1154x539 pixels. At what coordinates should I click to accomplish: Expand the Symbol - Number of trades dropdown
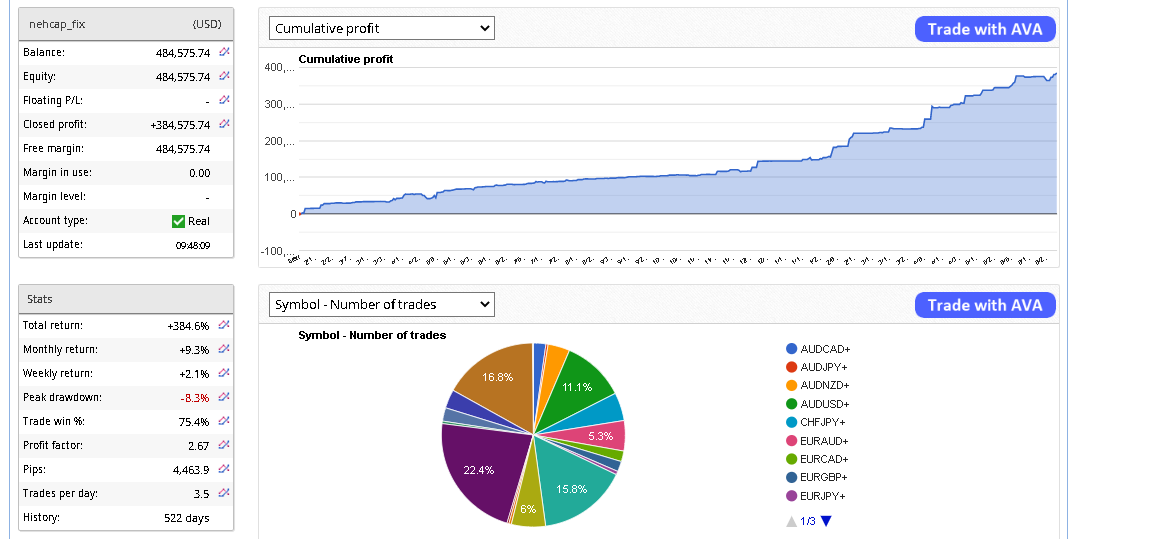382,304
